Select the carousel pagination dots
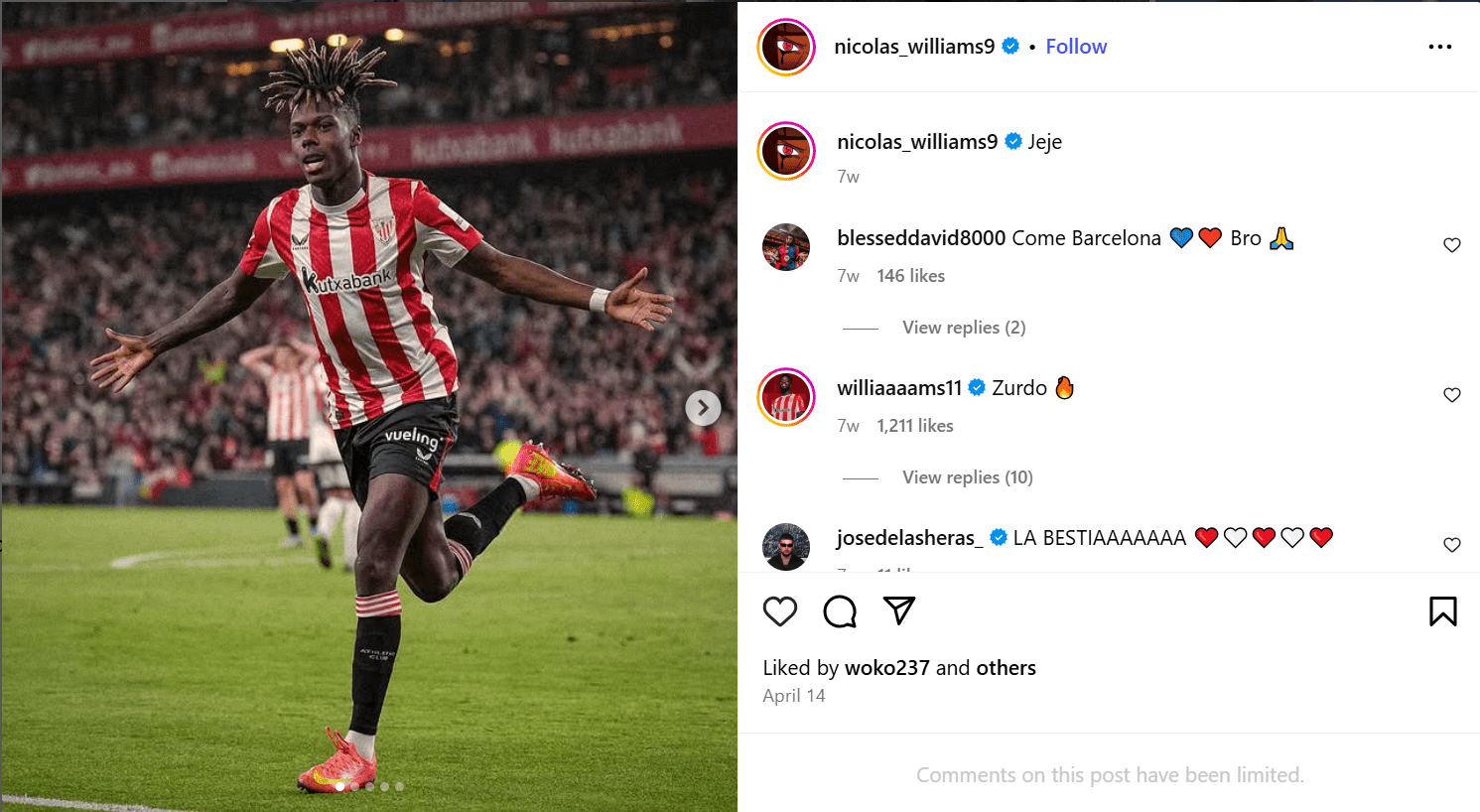Screen dimensions: 1480x812 pyautogui.click(x=369, y=786)
